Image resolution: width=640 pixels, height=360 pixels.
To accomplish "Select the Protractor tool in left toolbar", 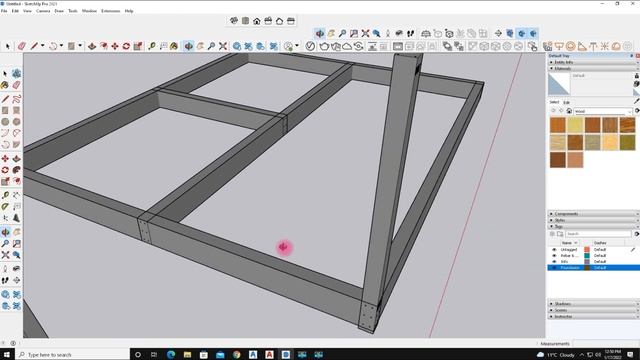I will click(x=5, y=207).
